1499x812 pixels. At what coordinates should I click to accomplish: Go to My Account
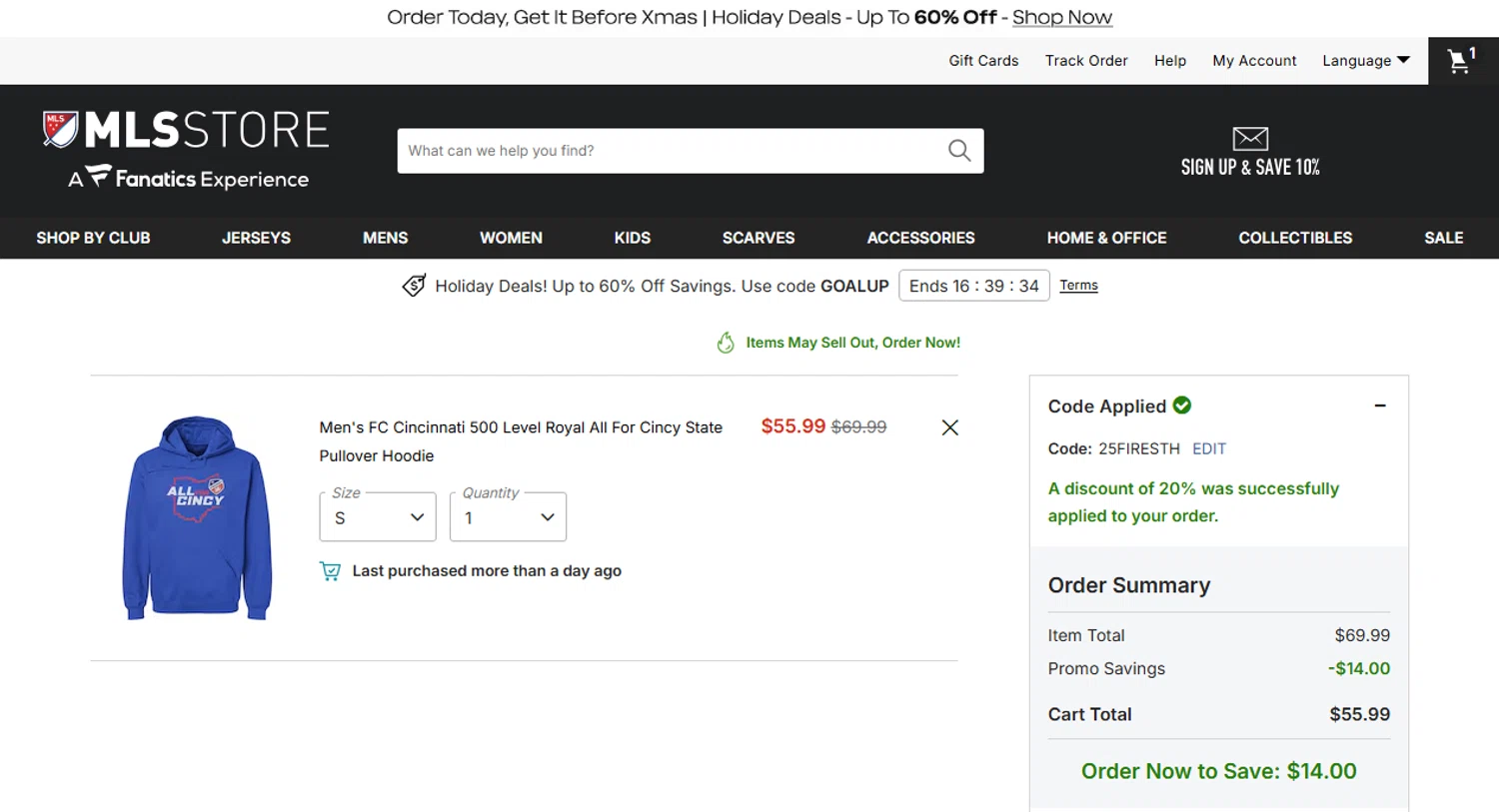click(x=1254, y=61)
